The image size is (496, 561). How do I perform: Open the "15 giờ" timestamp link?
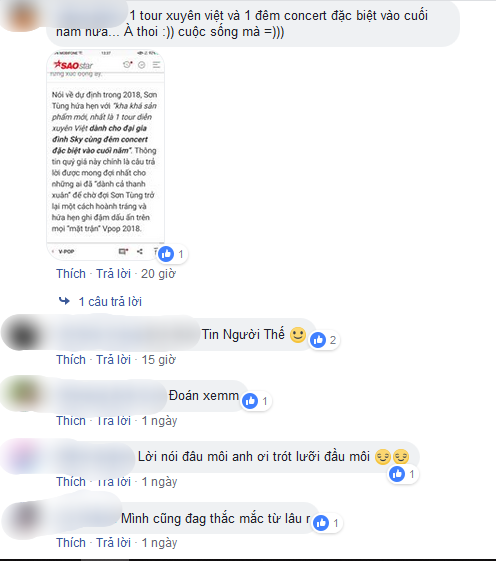[x=159, y=360]
